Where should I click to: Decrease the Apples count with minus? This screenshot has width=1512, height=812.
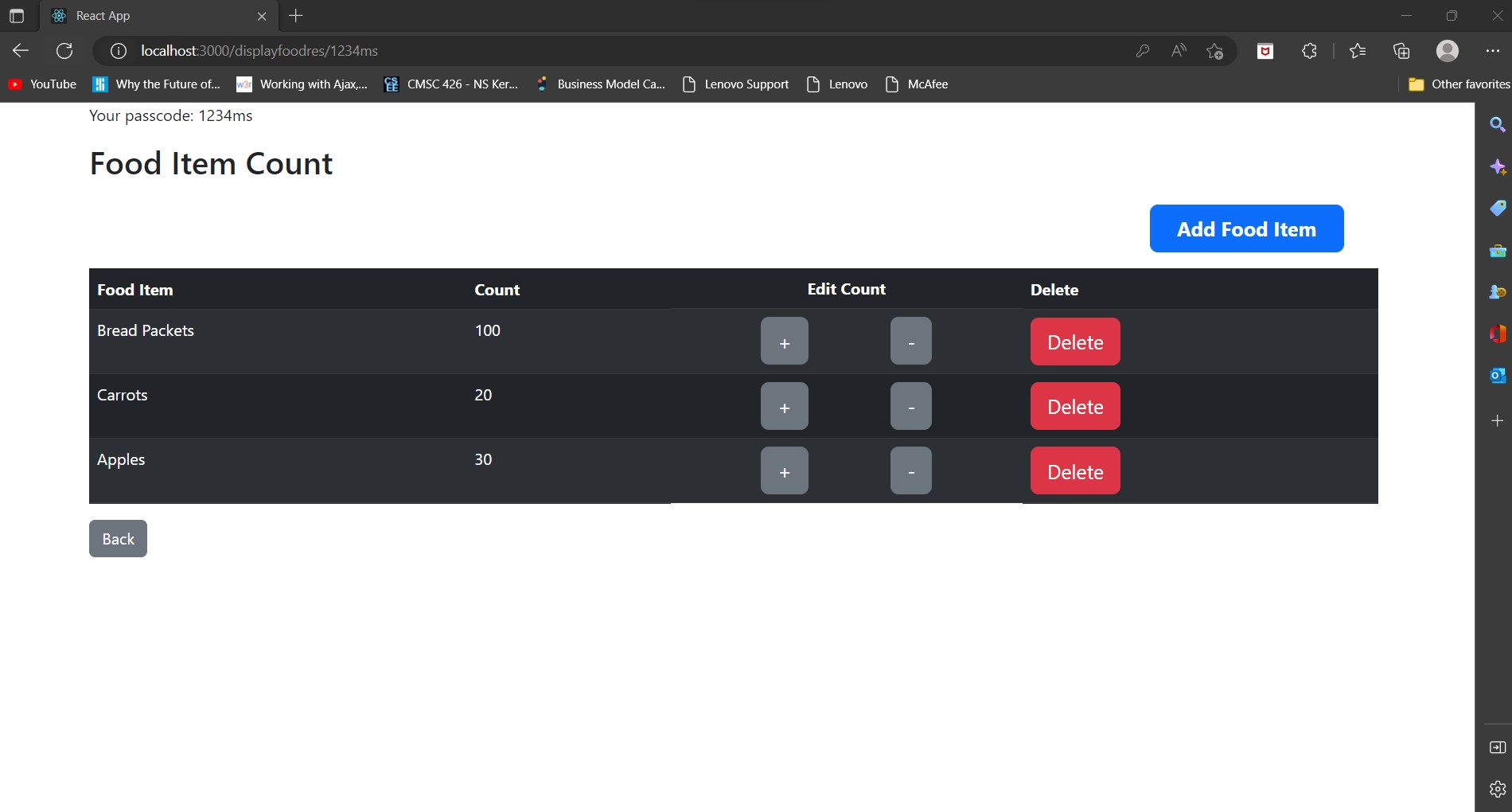[x=910, y=470]
